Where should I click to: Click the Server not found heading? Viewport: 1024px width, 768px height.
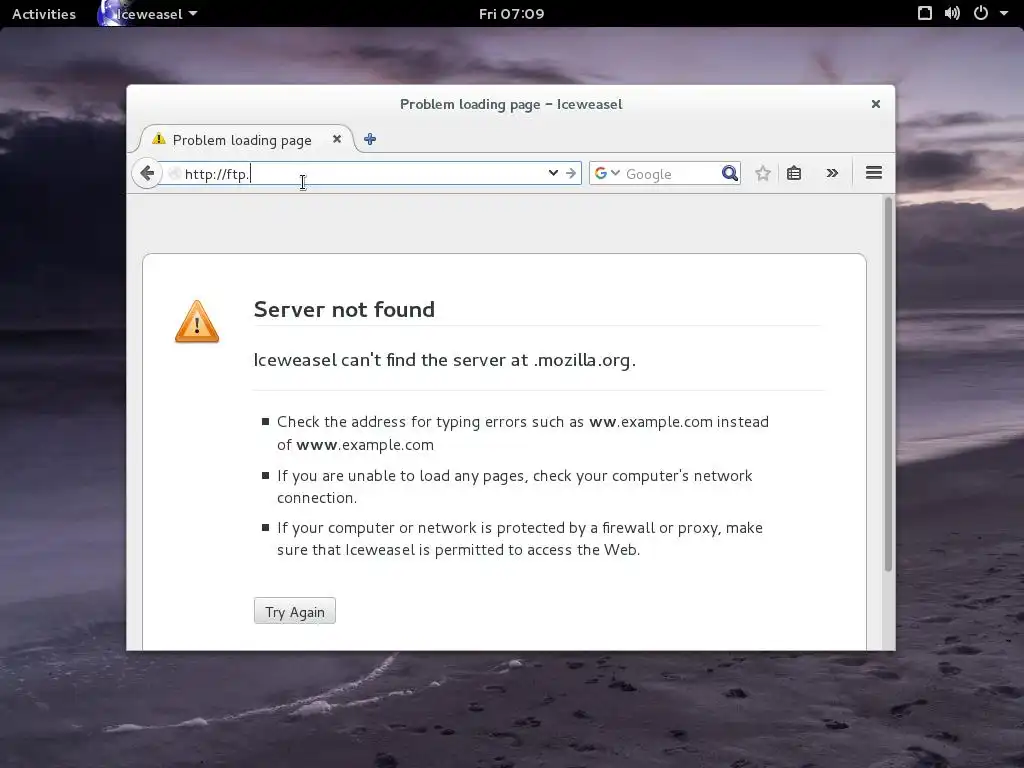click(x=344, y=309)
